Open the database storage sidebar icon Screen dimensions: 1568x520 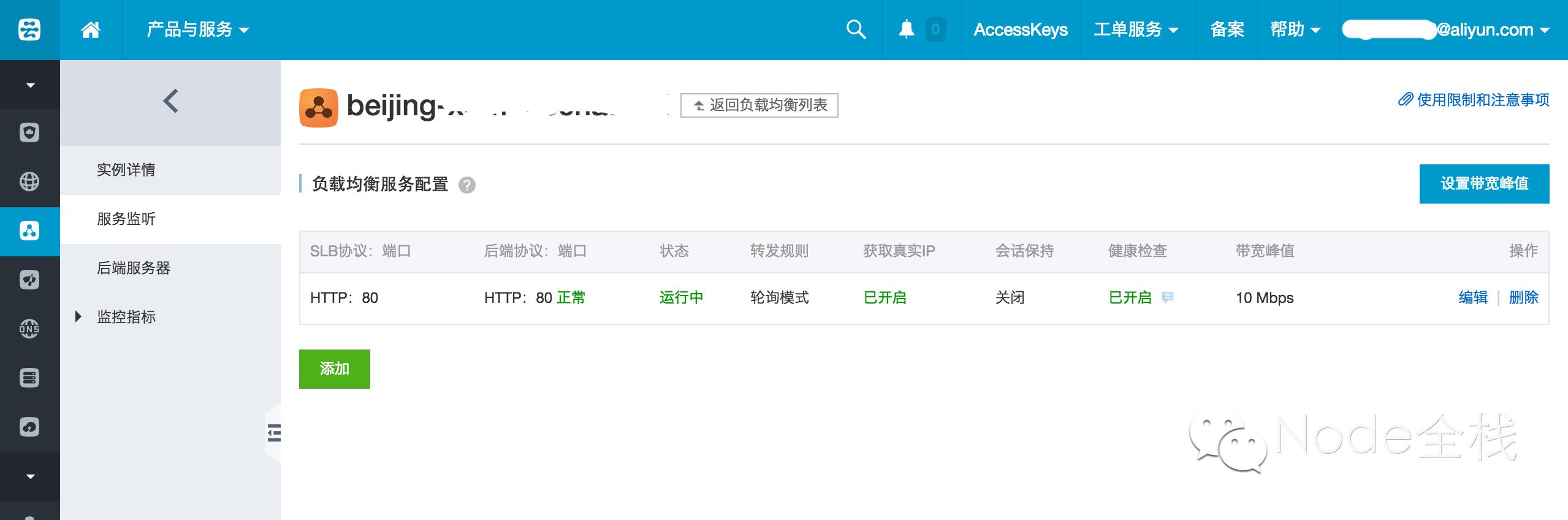[x=29, y=378]
